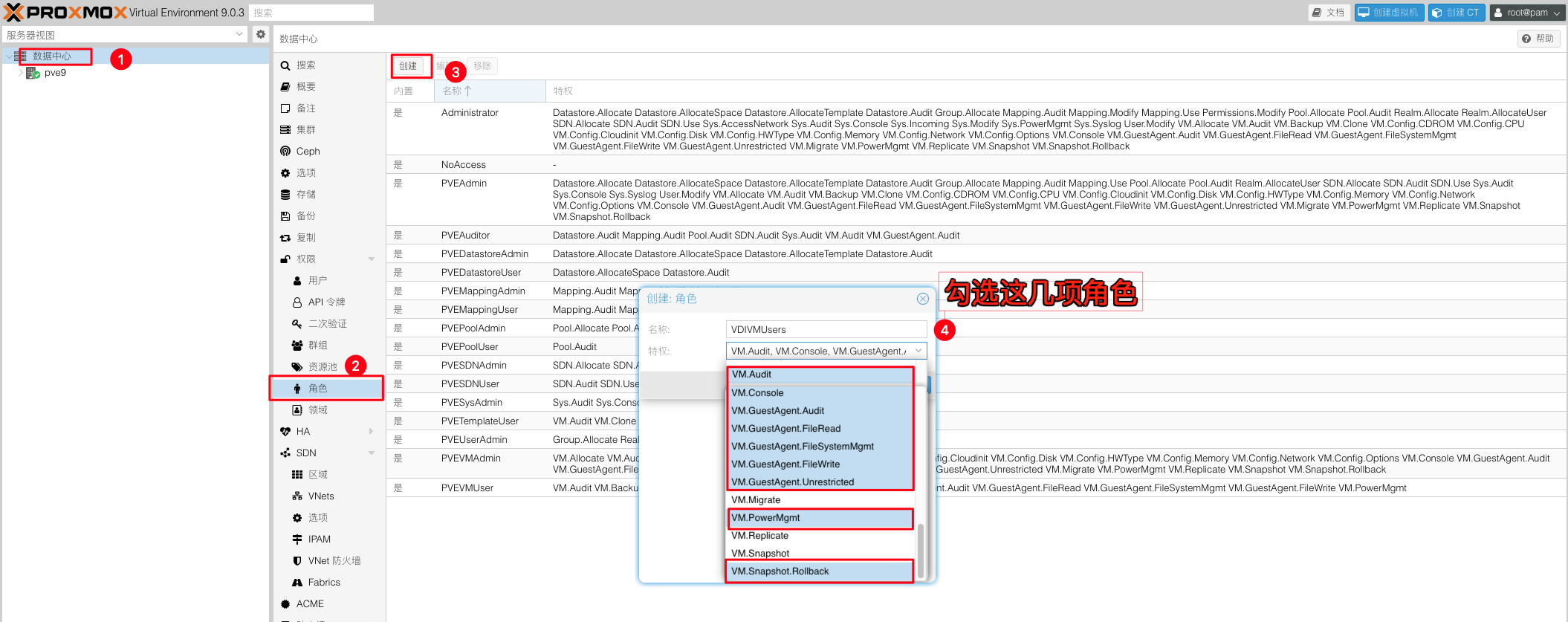Click the role name input field
1568x622 pixels.
[825, 330]
